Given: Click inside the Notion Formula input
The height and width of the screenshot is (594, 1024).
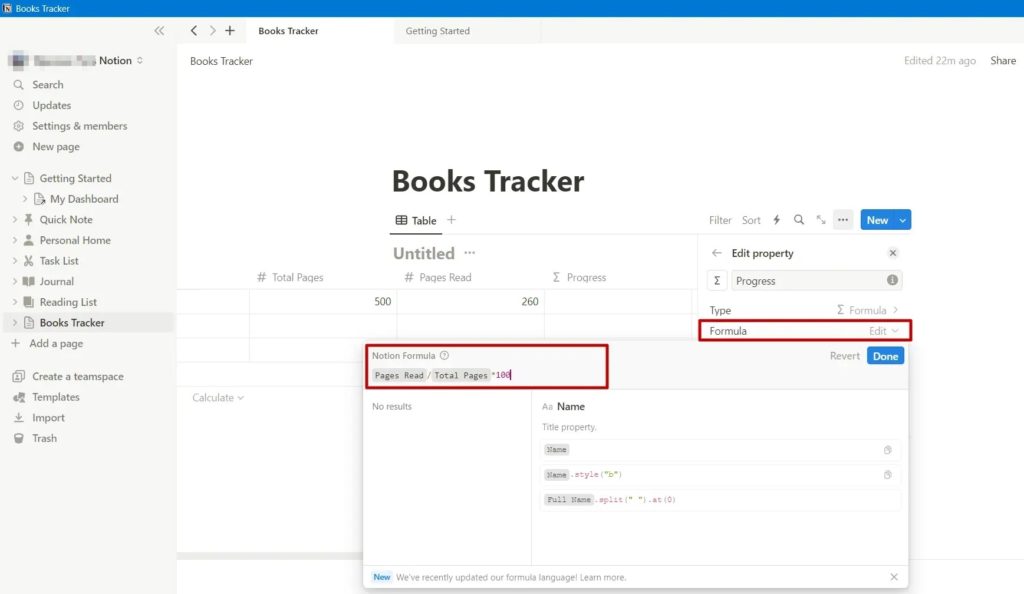Looking at the screenshot, I should point(487,375).
